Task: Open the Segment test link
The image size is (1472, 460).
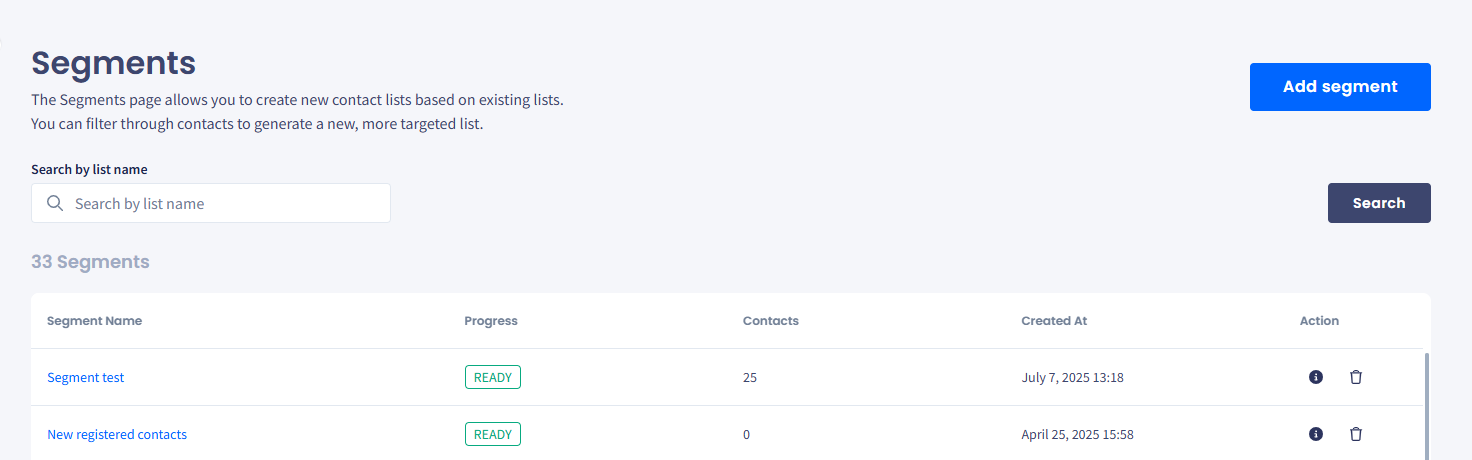Action: (x=86, y=377)
